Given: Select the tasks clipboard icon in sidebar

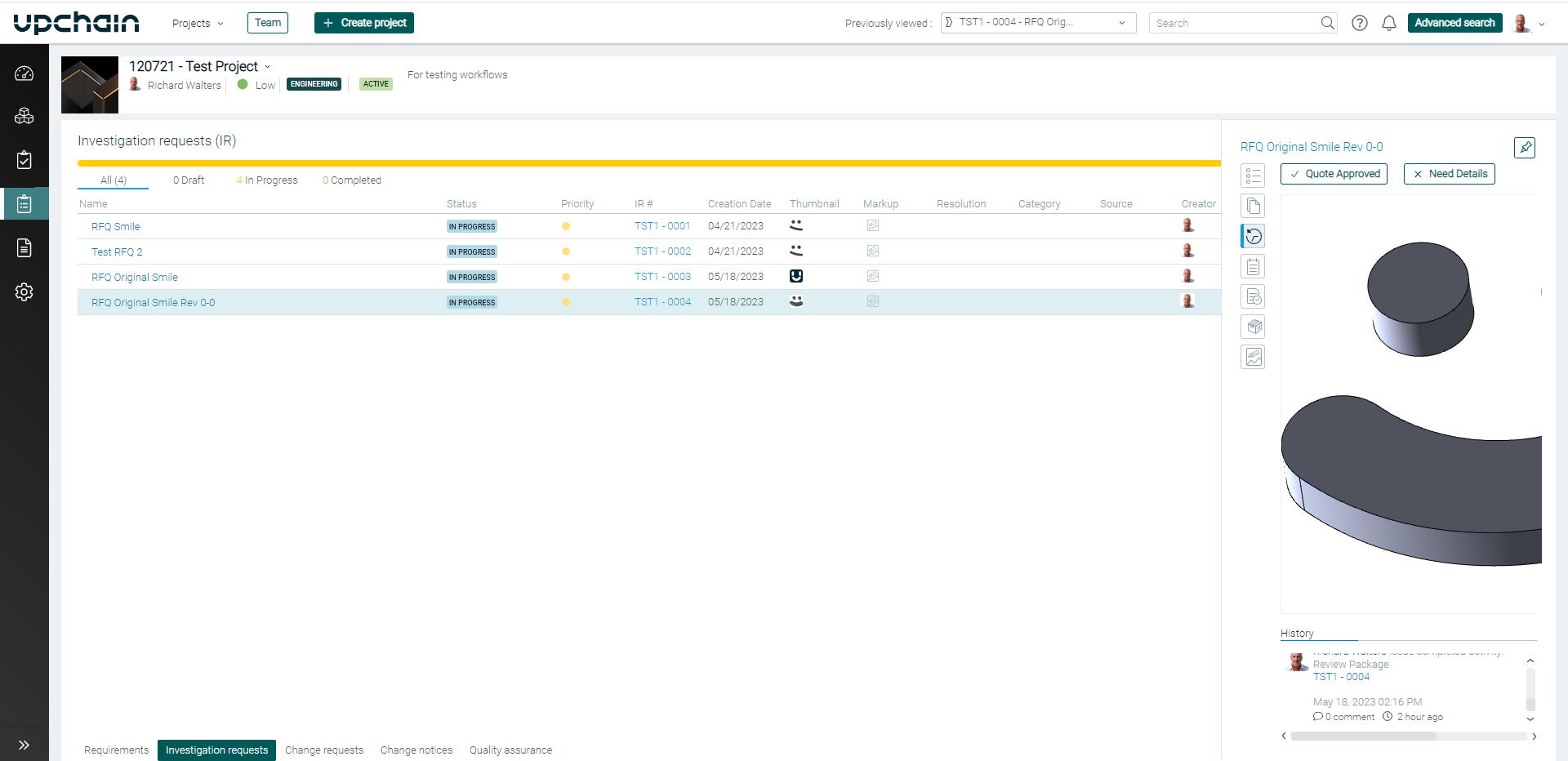Looking at the screenshot, I should tap(24, 159).
